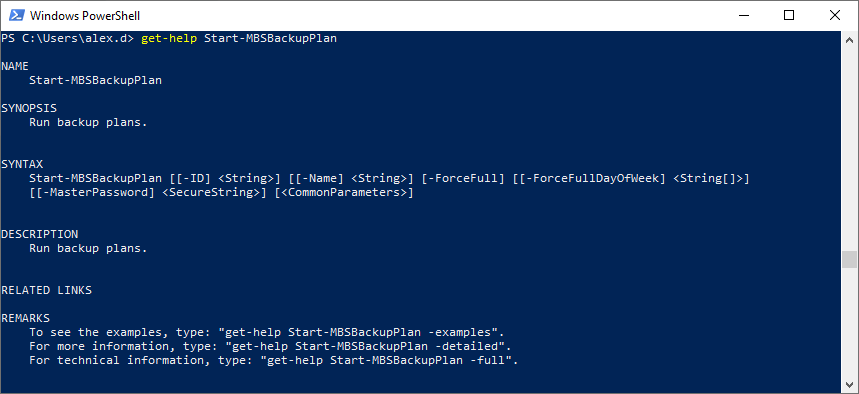The height and width of the screenshot is (394, 859).
Task: Click the Windows PowerShell title text
Action: point(85,16)
